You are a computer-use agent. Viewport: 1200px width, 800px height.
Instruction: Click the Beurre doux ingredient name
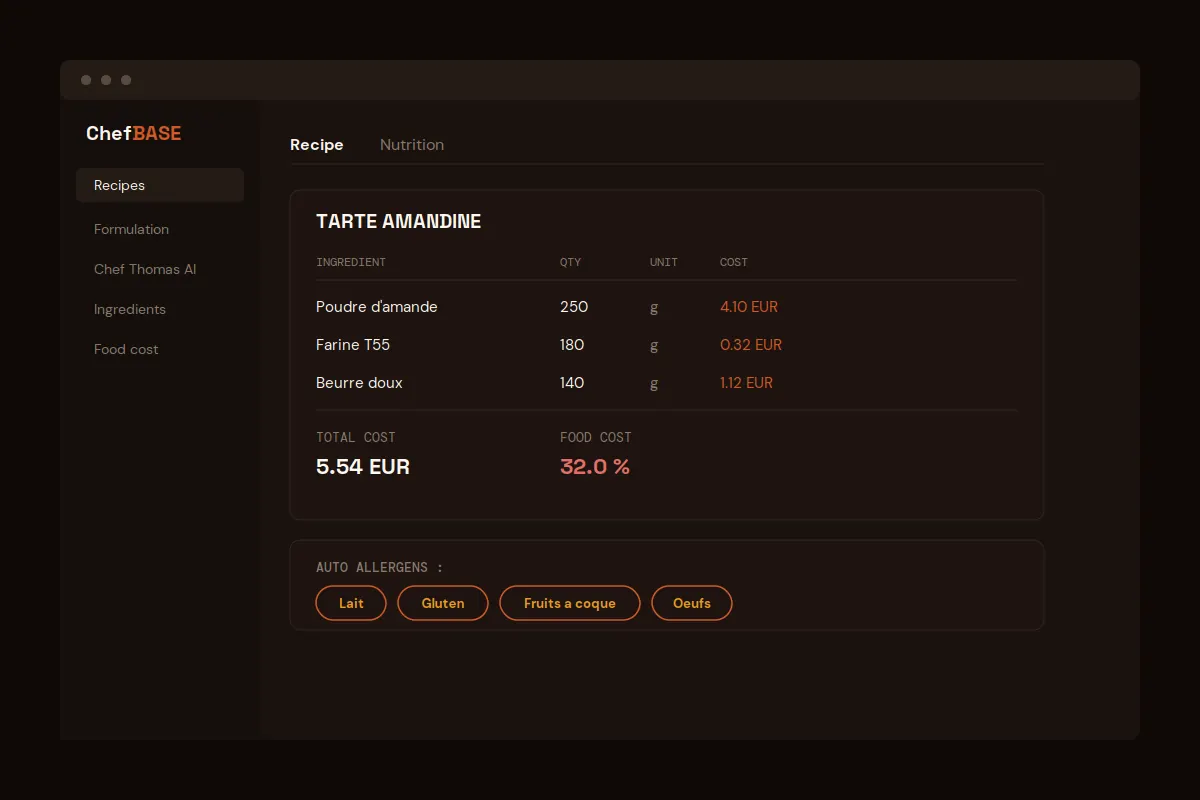tap(359, 383)
